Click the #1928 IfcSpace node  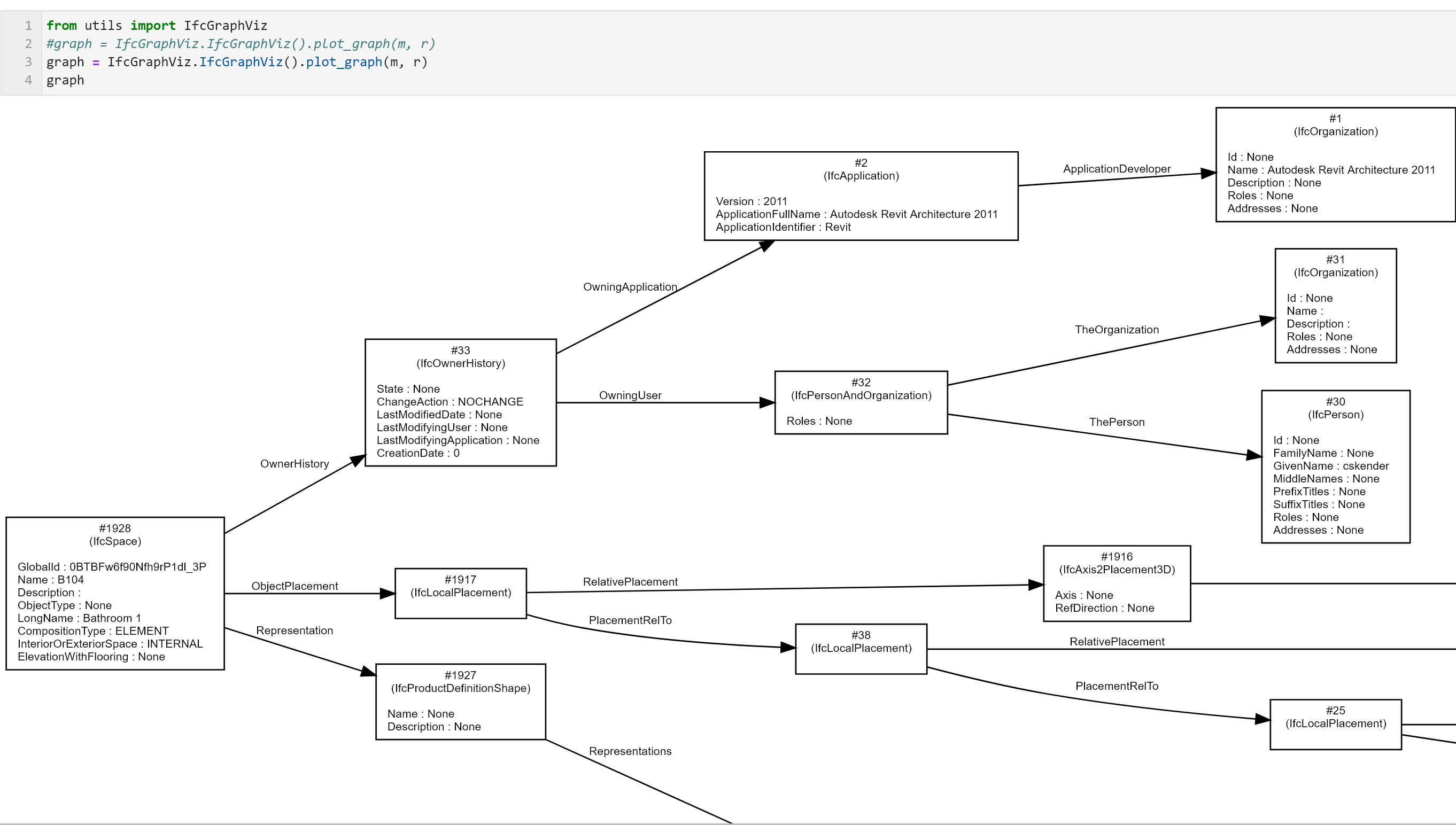[115, 593]
